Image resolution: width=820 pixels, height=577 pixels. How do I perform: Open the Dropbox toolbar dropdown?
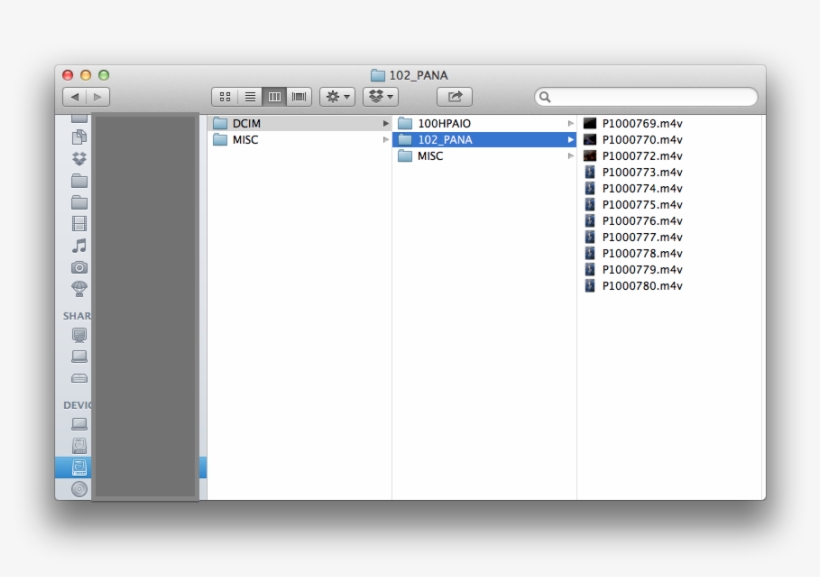pos(378,96)
